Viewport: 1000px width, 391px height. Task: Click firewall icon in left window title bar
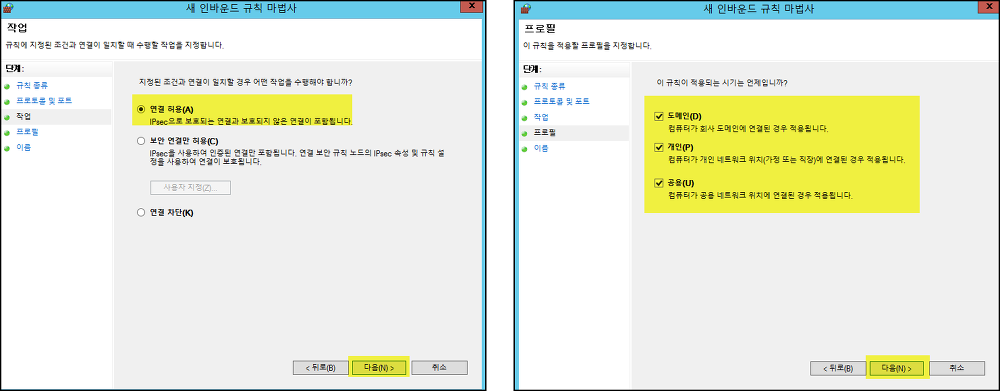(8, 8)
